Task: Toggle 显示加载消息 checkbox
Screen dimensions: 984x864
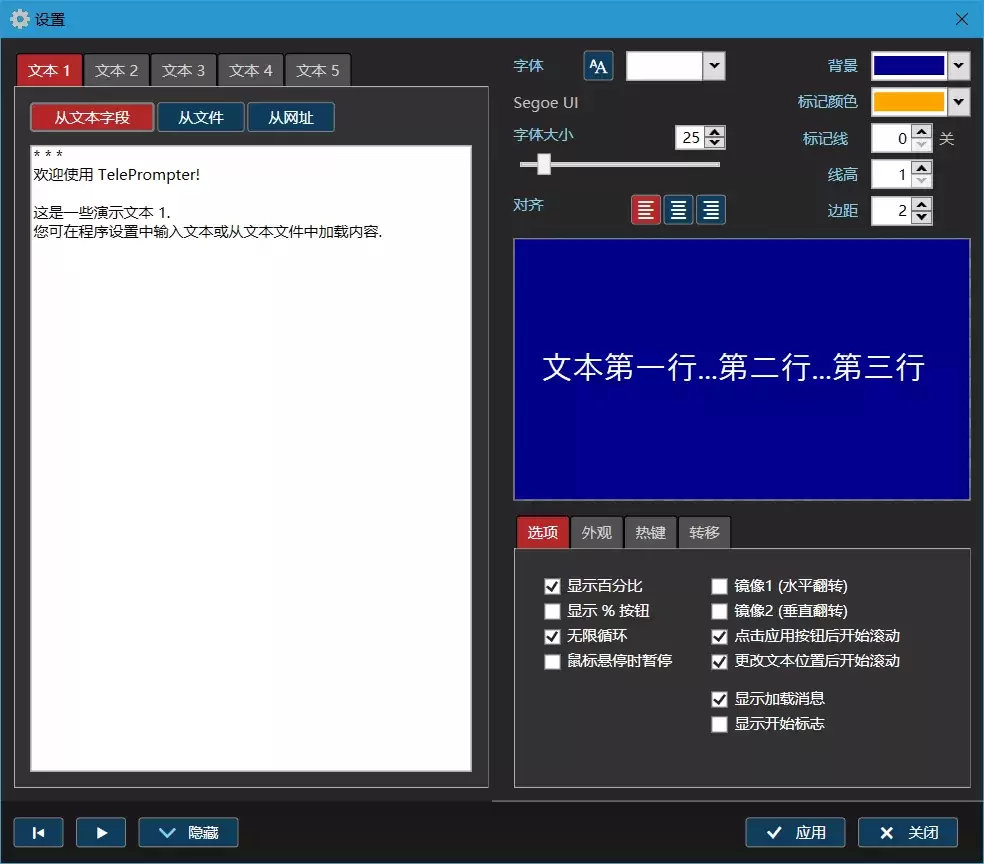Action: click(x=719, y=699)
